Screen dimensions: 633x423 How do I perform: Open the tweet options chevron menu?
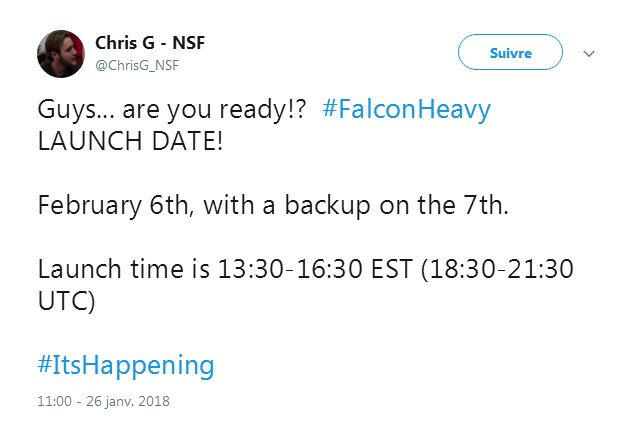tap(589, 53)
